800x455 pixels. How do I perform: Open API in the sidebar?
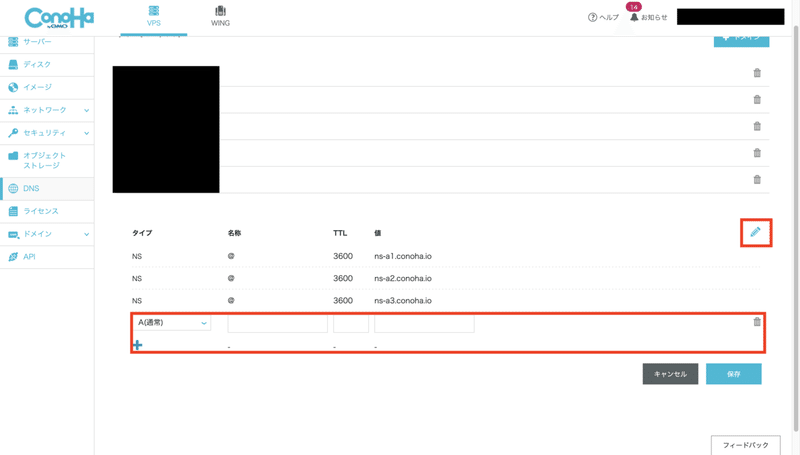47,257
